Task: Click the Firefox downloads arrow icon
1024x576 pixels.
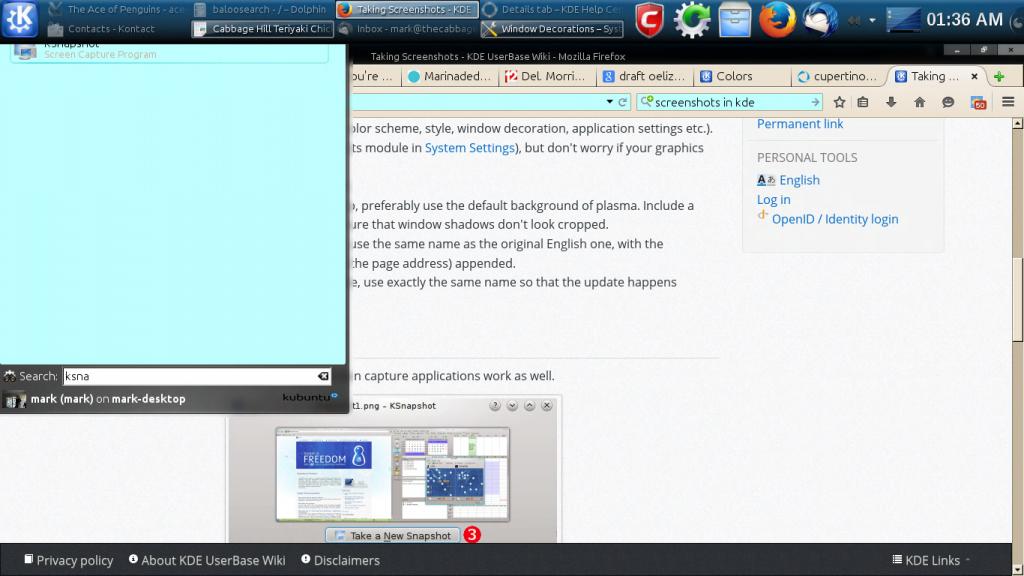Action: click(x=891, y=102)
